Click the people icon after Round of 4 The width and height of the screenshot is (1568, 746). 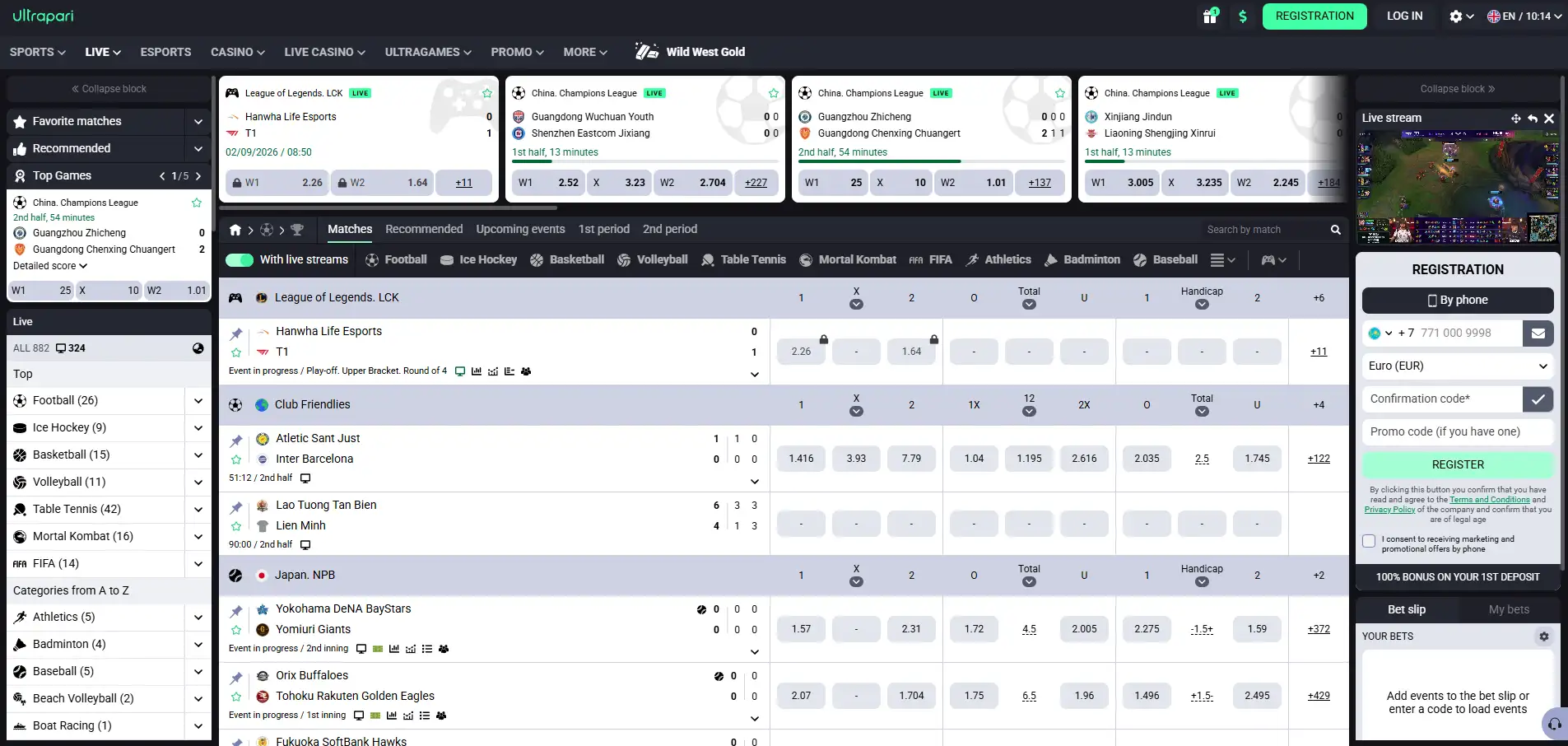click(x=526, y=371)
